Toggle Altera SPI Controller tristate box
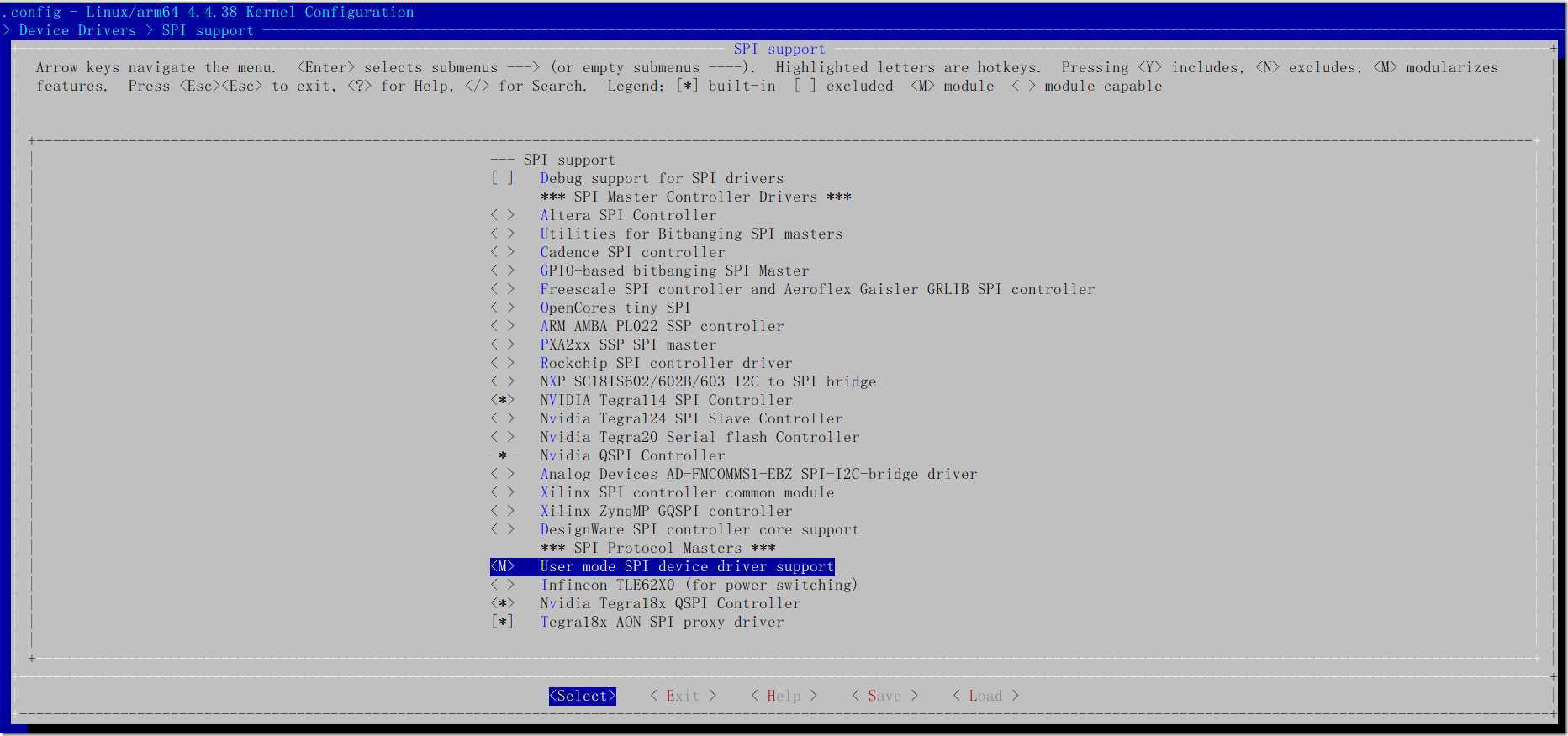This screenshot has width=1568, height=736. [502, 215]
